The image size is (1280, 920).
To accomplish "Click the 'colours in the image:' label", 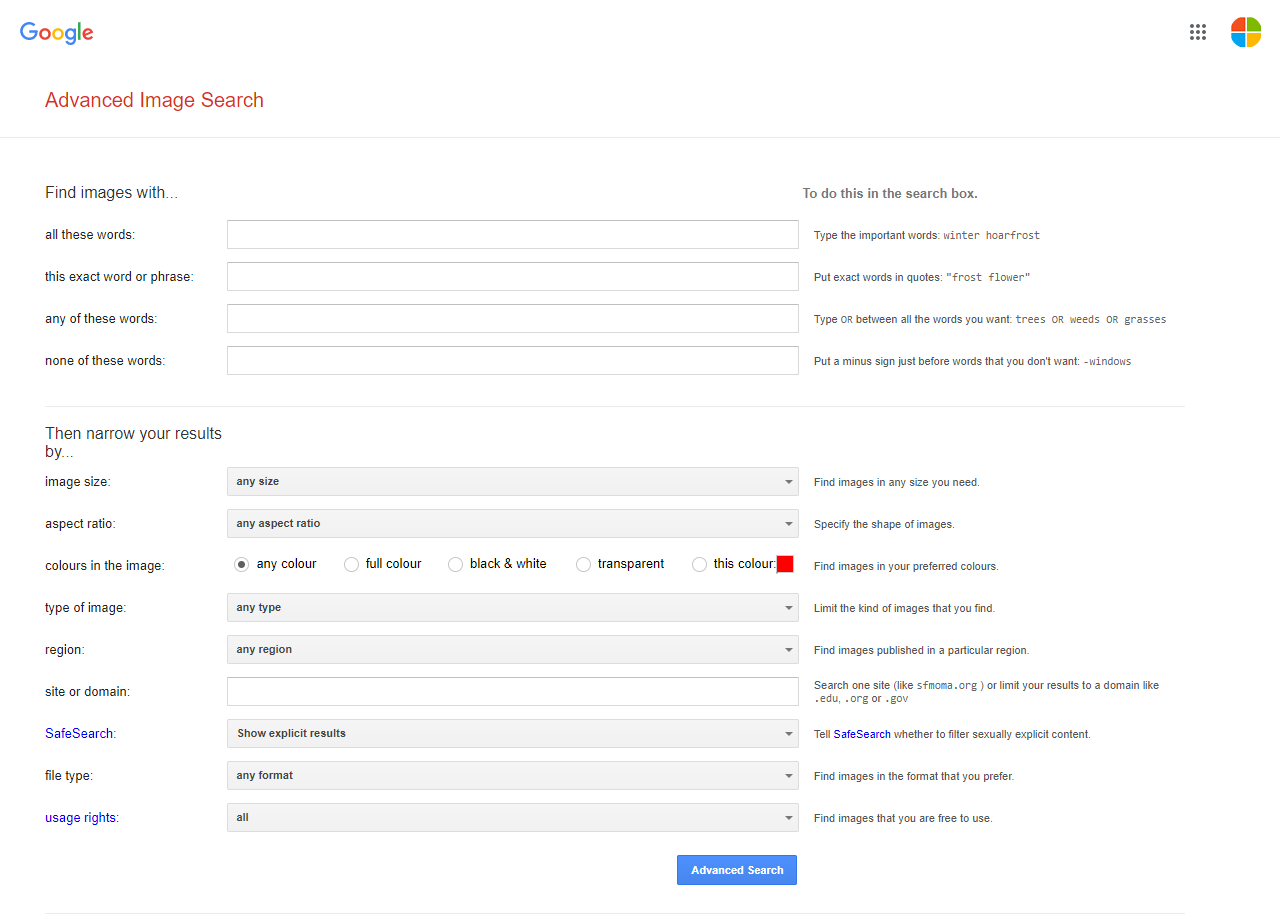I will 104,565.
